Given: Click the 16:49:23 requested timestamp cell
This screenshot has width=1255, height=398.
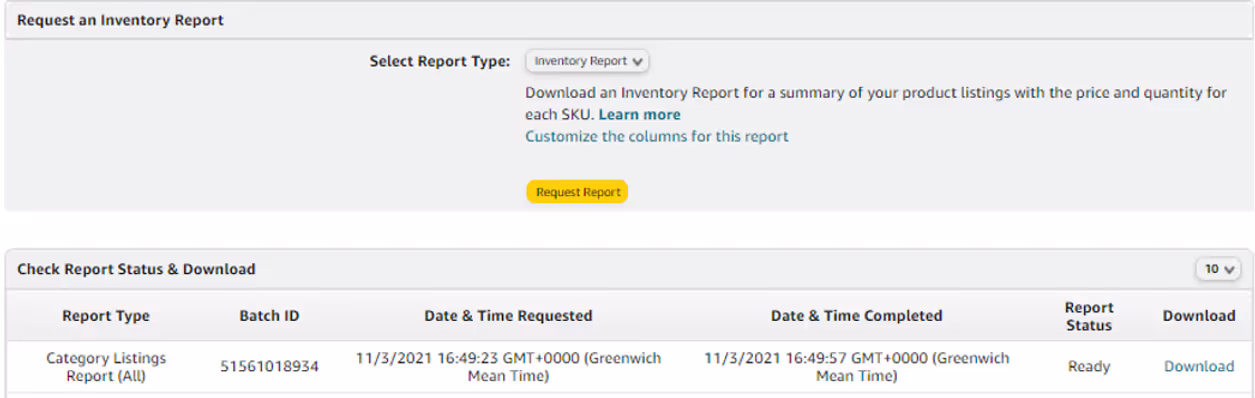Looking at the screenshot, I should (x=508, y=367).
